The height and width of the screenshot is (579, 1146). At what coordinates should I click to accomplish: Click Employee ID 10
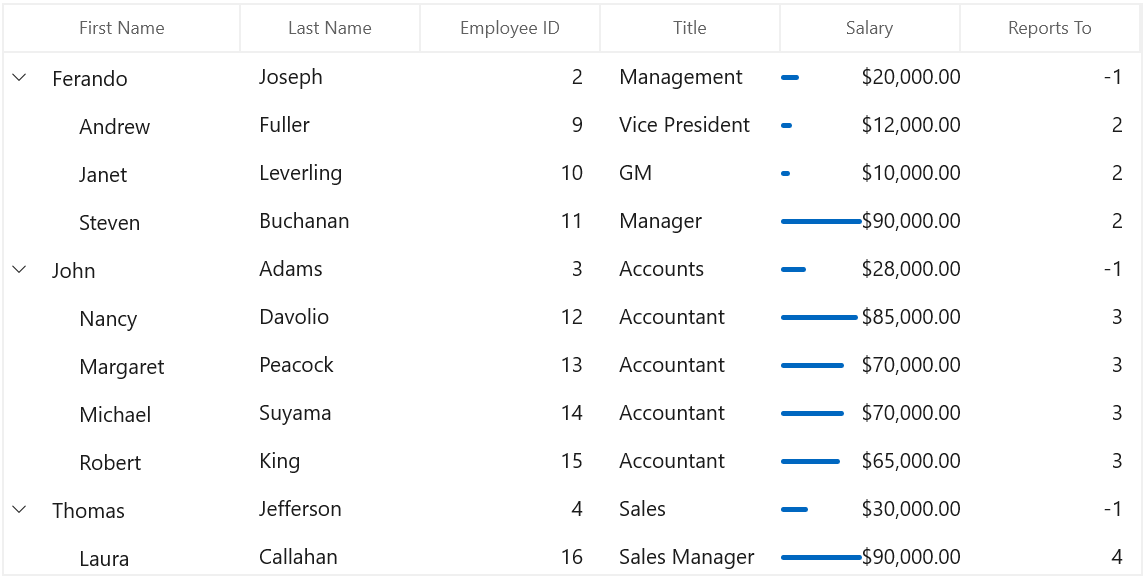pos(572,173)
